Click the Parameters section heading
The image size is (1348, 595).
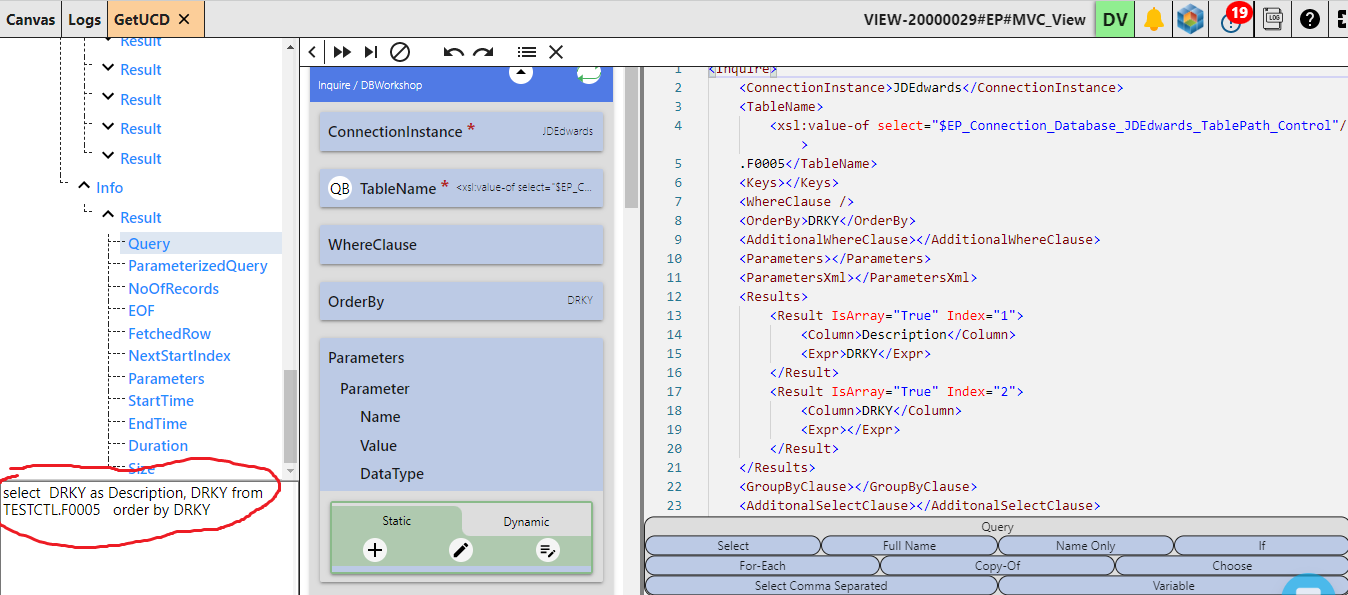pos(366,358)
